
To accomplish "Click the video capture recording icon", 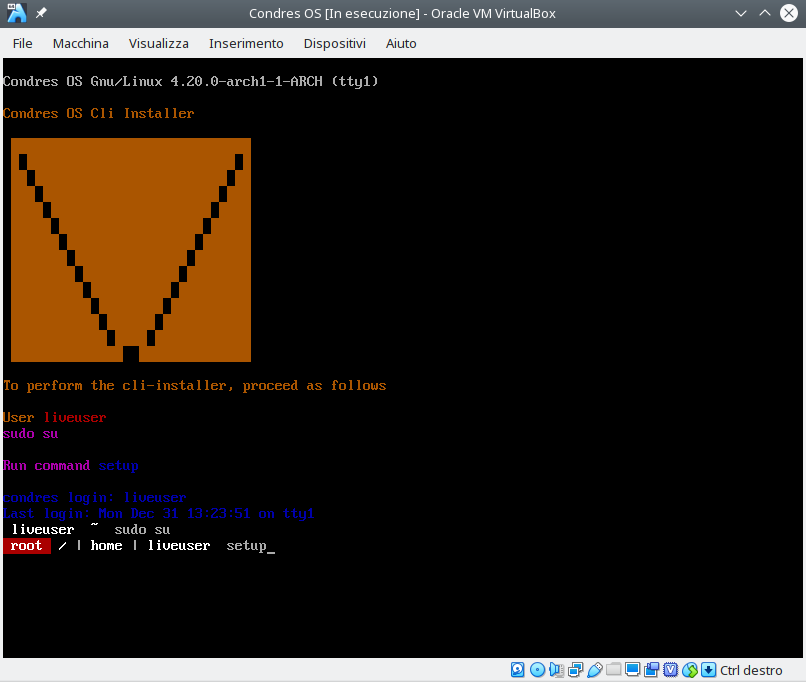I will pos(651,670).
